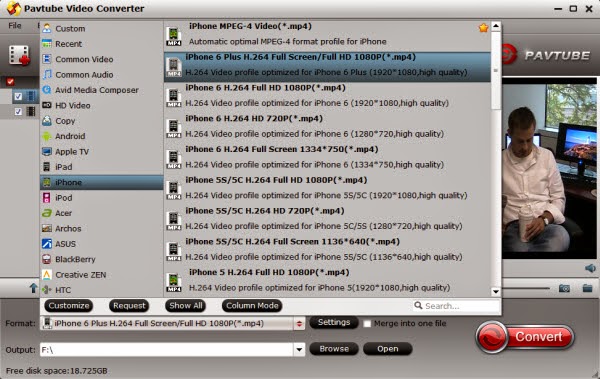Select iPhone 5S/5C H.264 HD 720P
This screenshot has height=379, width=600.
[x=327, y=221]
